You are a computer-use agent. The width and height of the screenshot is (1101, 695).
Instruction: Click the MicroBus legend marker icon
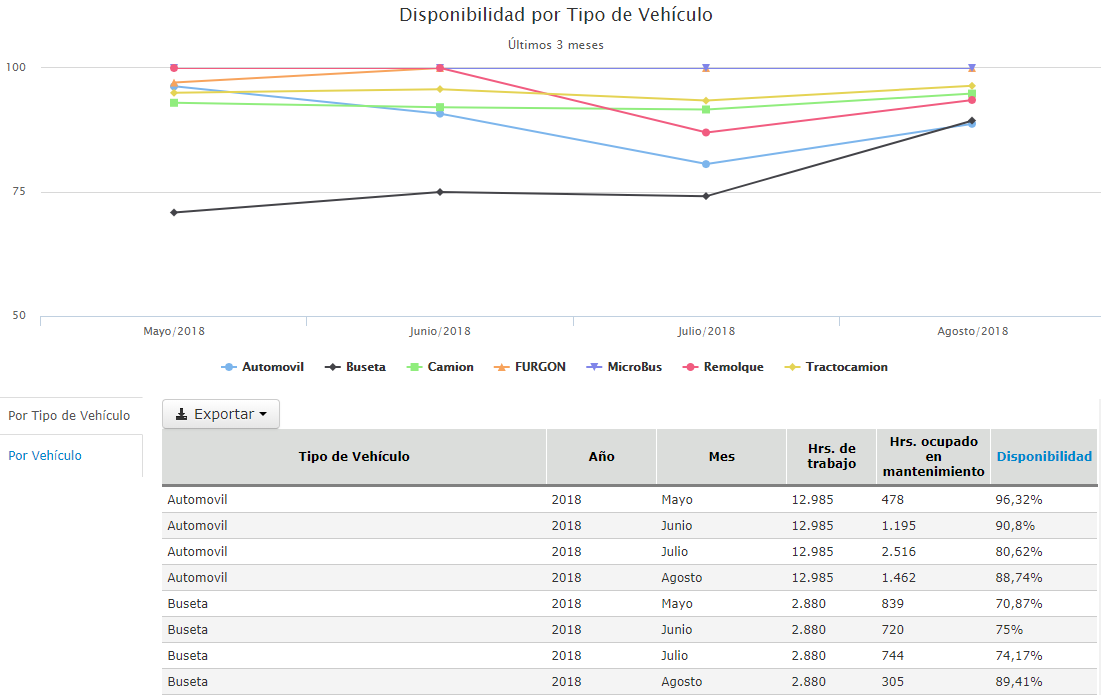coord(594,367)
